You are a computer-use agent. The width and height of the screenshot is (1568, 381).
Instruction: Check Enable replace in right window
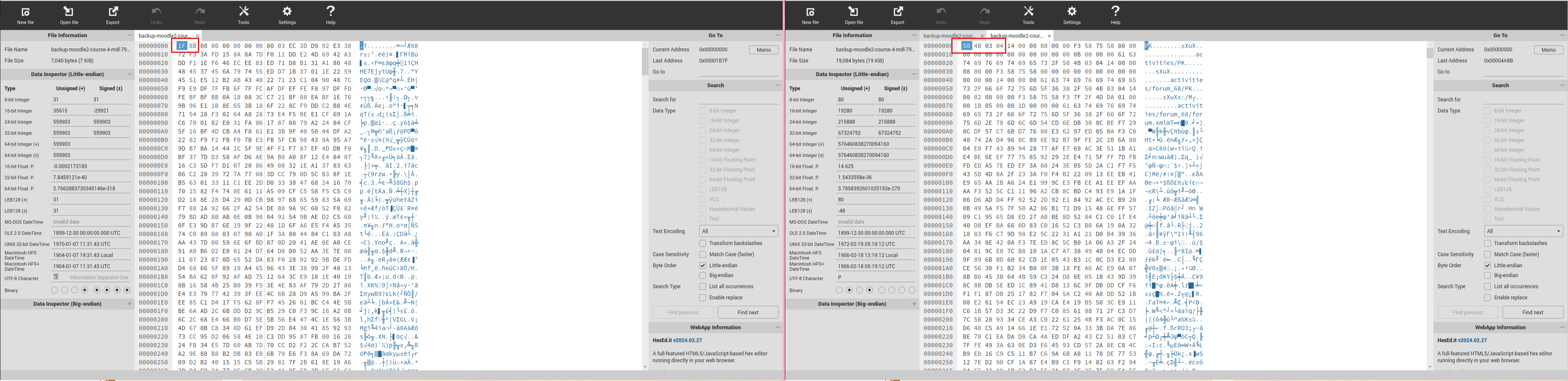[x=1487, y=297]
